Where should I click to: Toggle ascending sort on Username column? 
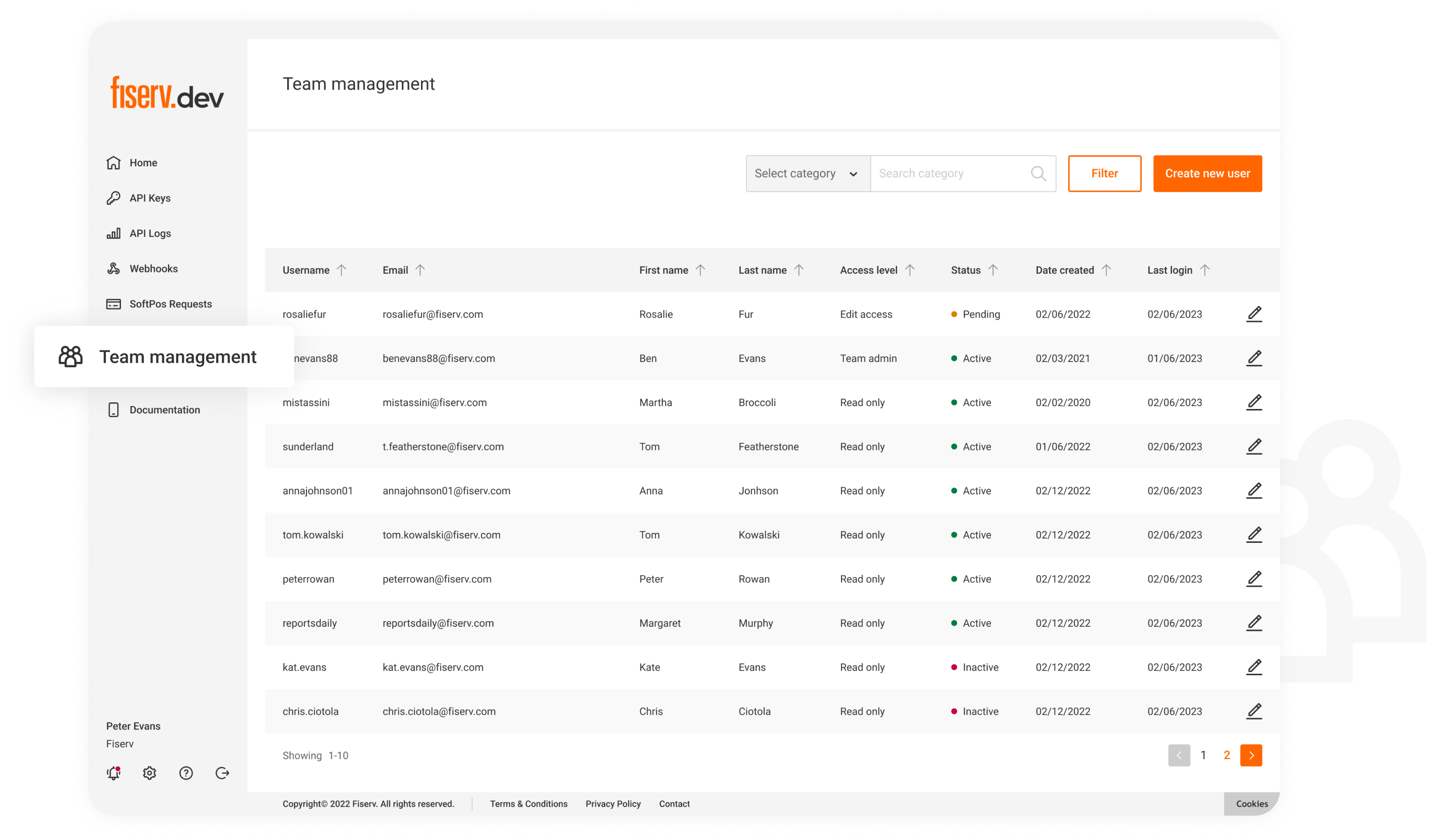point(342,270)
